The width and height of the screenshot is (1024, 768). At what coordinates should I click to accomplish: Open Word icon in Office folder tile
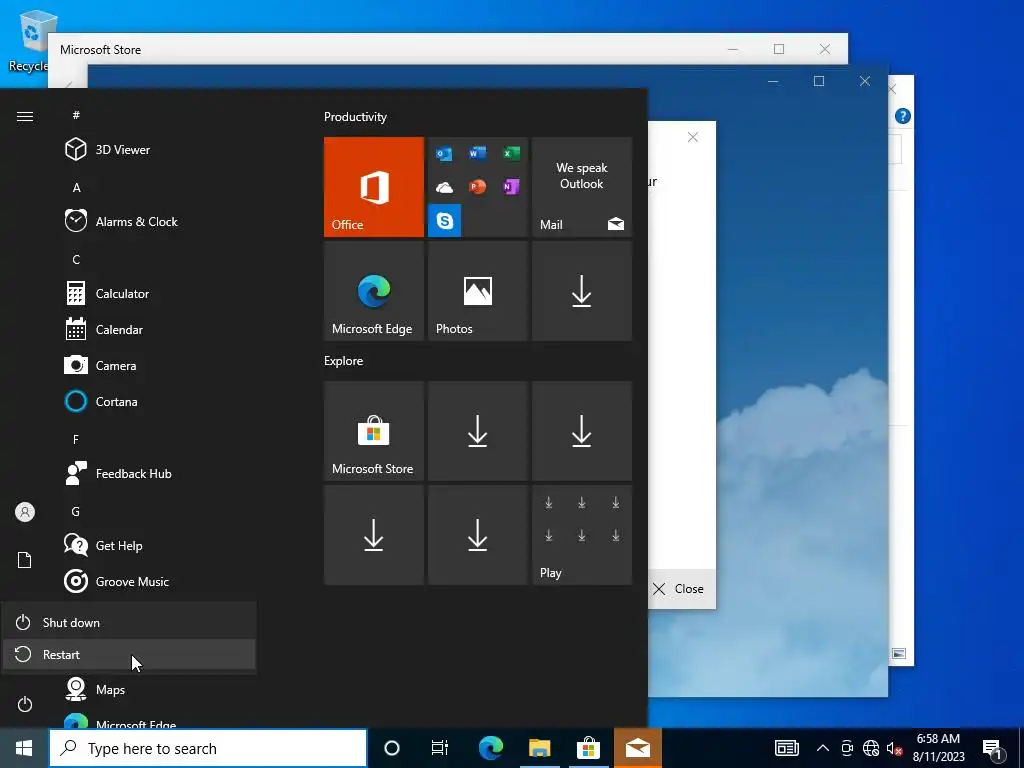(477, 153)
